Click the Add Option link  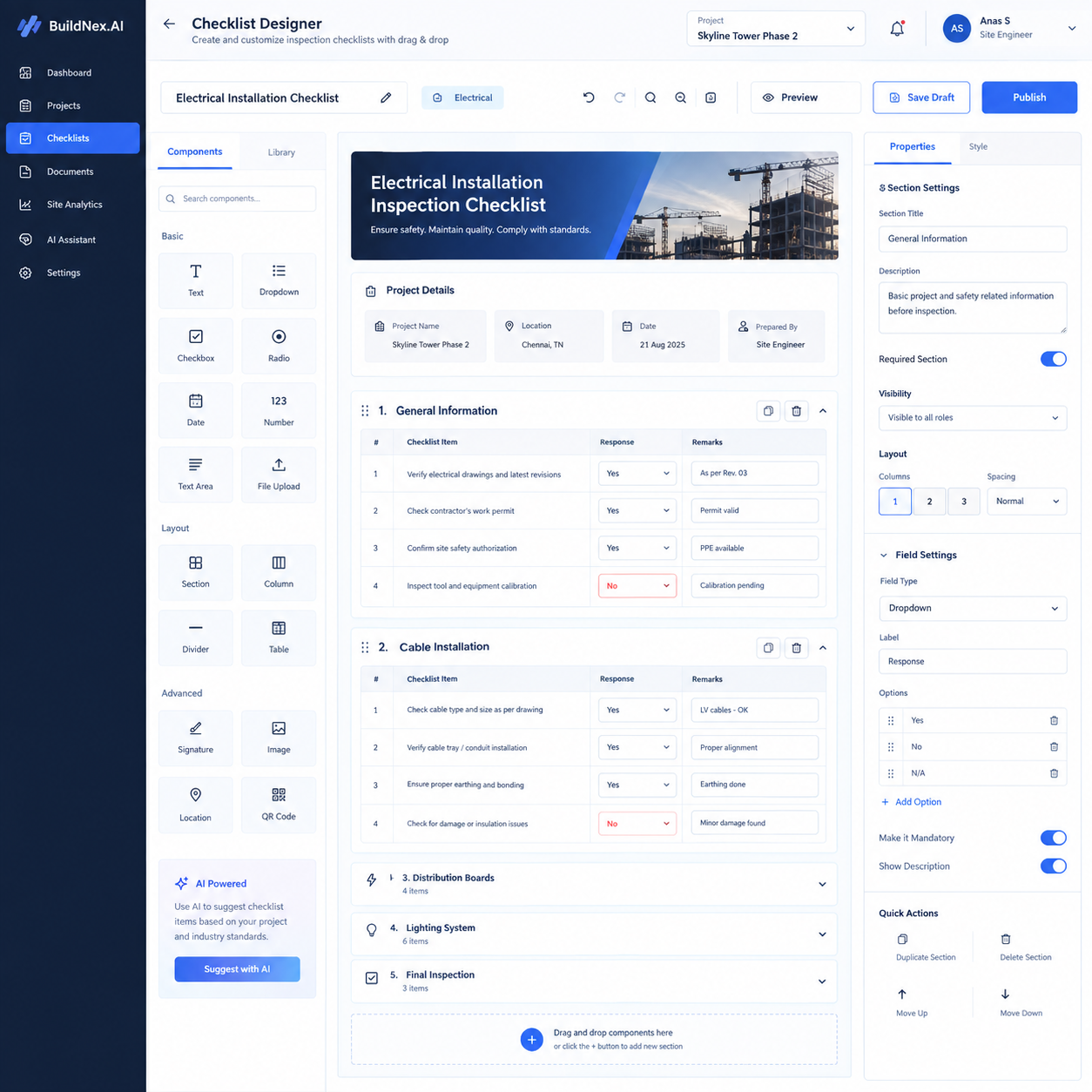[911, 802]
